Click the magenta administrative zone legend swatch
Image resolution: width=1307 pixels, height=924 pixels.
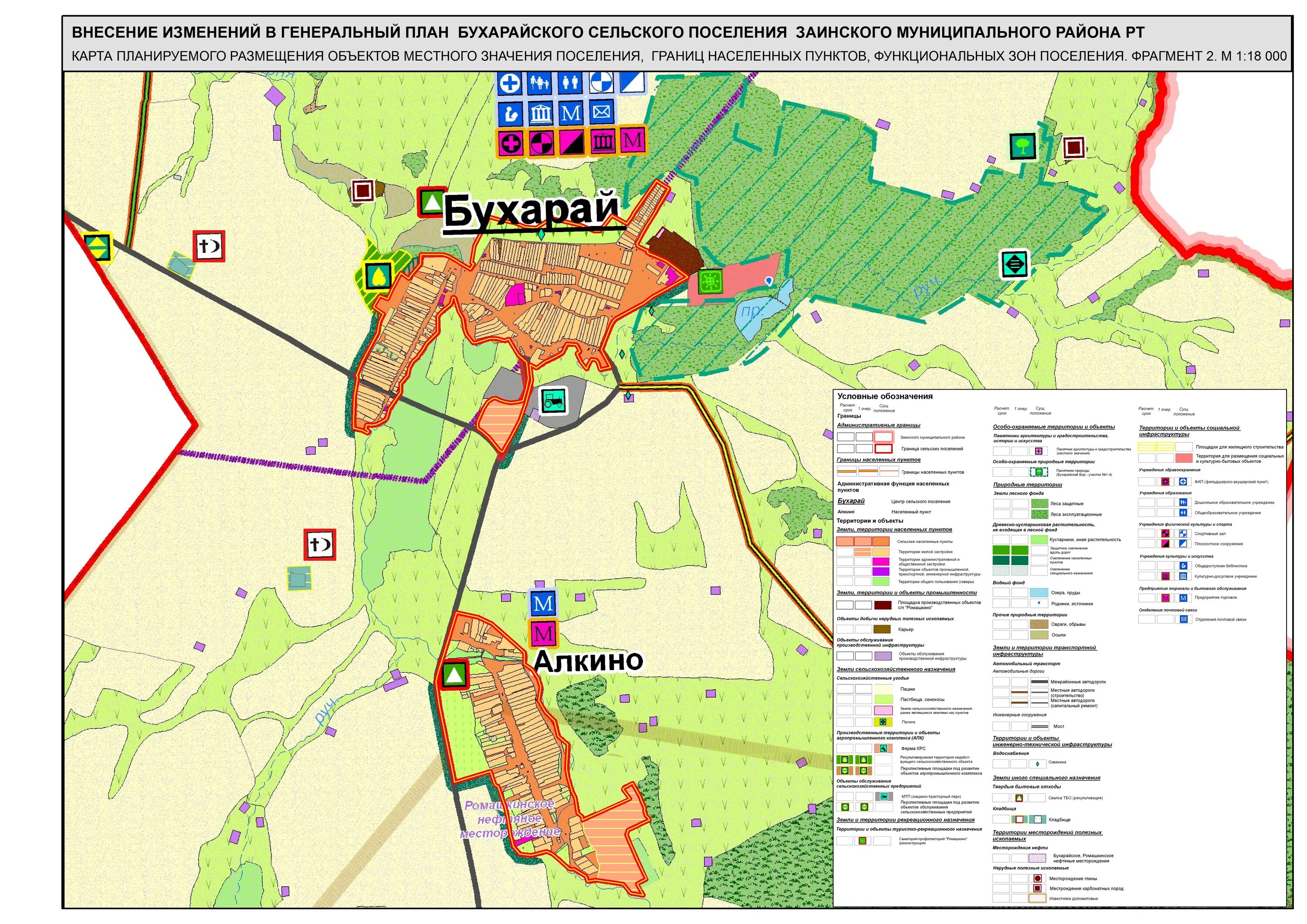pyautogui.click(x=880, y=561)
